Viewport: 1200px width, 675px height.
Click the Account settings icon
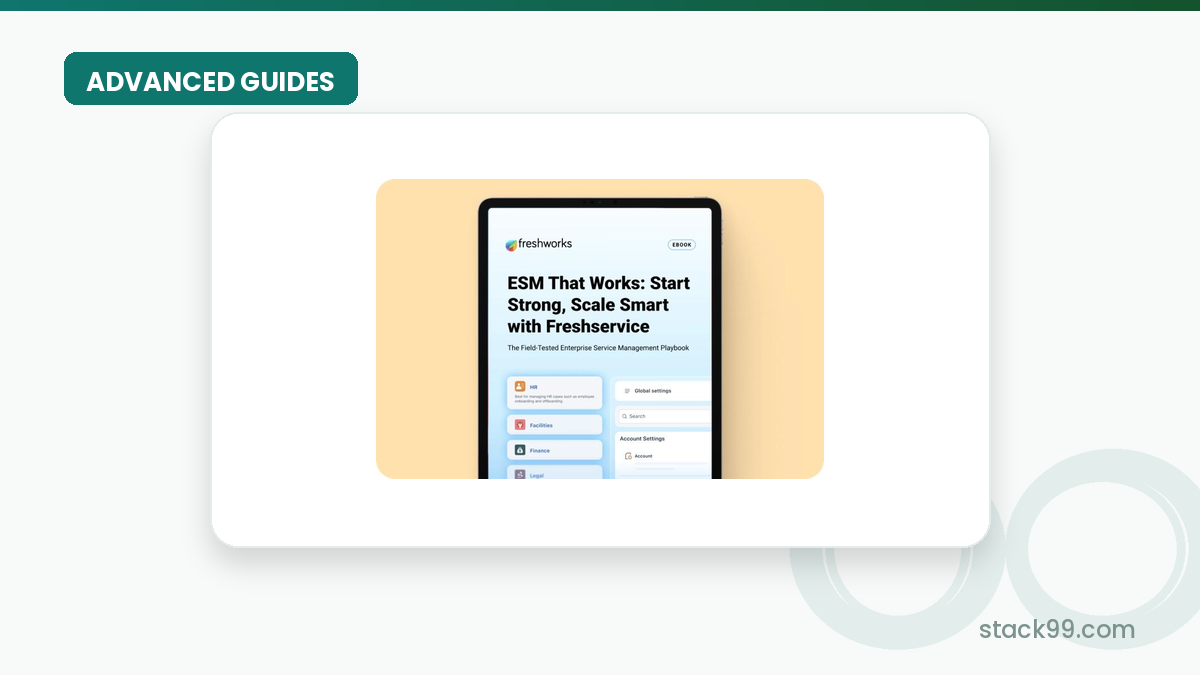[x=628, y=456]
